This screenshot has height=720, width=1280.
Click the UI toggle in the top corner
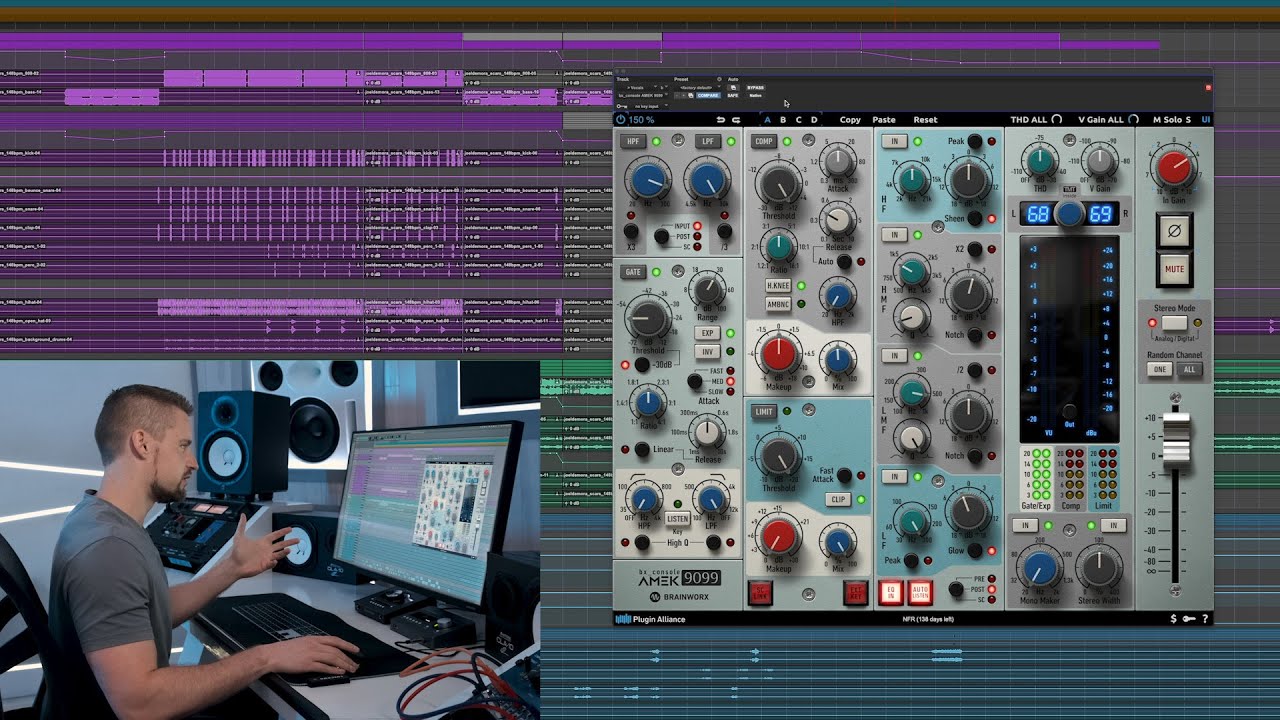click(x=1205, y=120)
